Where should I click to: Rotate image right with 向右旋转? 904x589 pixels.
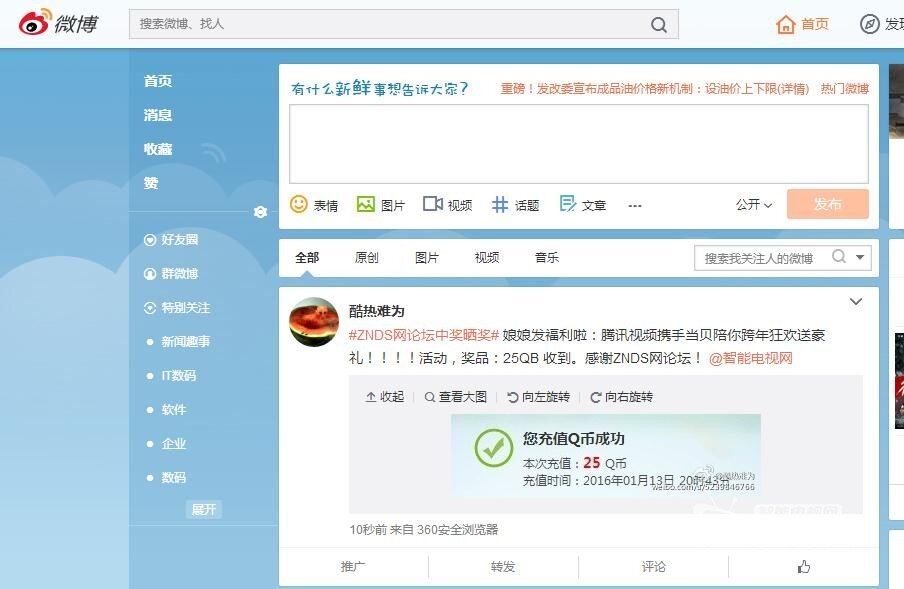622,397
